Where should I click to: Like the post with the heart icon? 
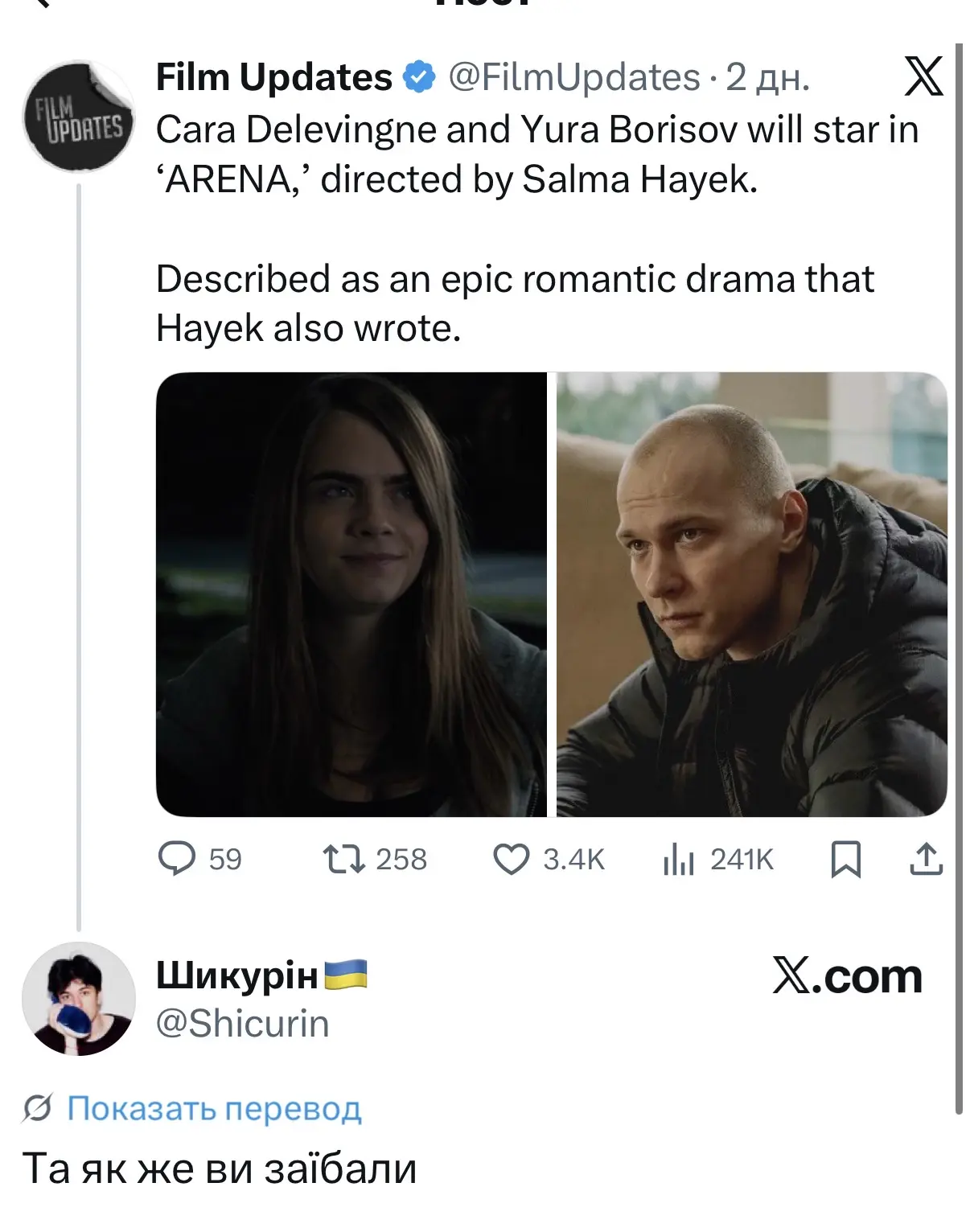pos(511,859)
